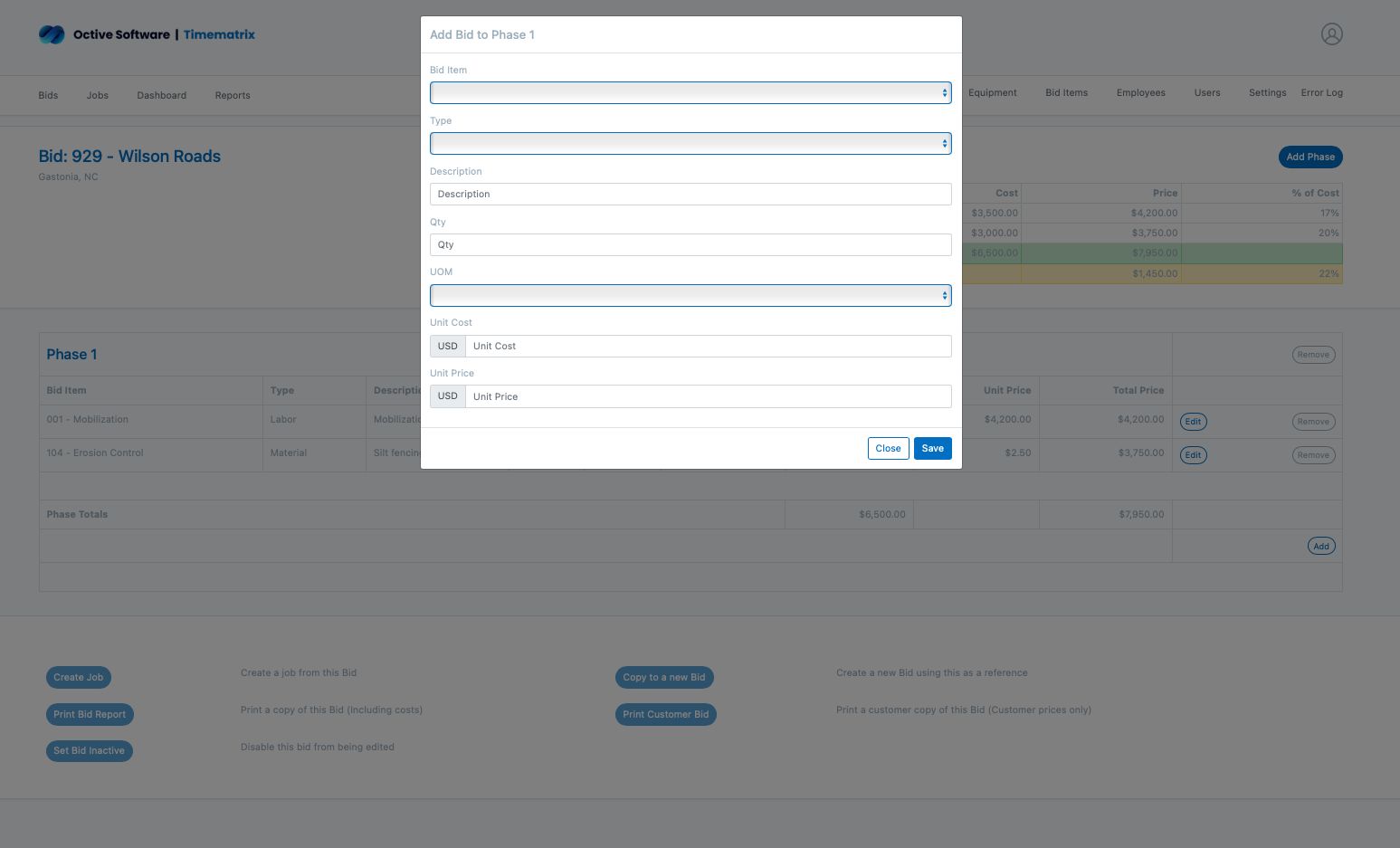The image size is (1400, 848).
Task: Click the Add Phase button
Action: point(1310,157)
